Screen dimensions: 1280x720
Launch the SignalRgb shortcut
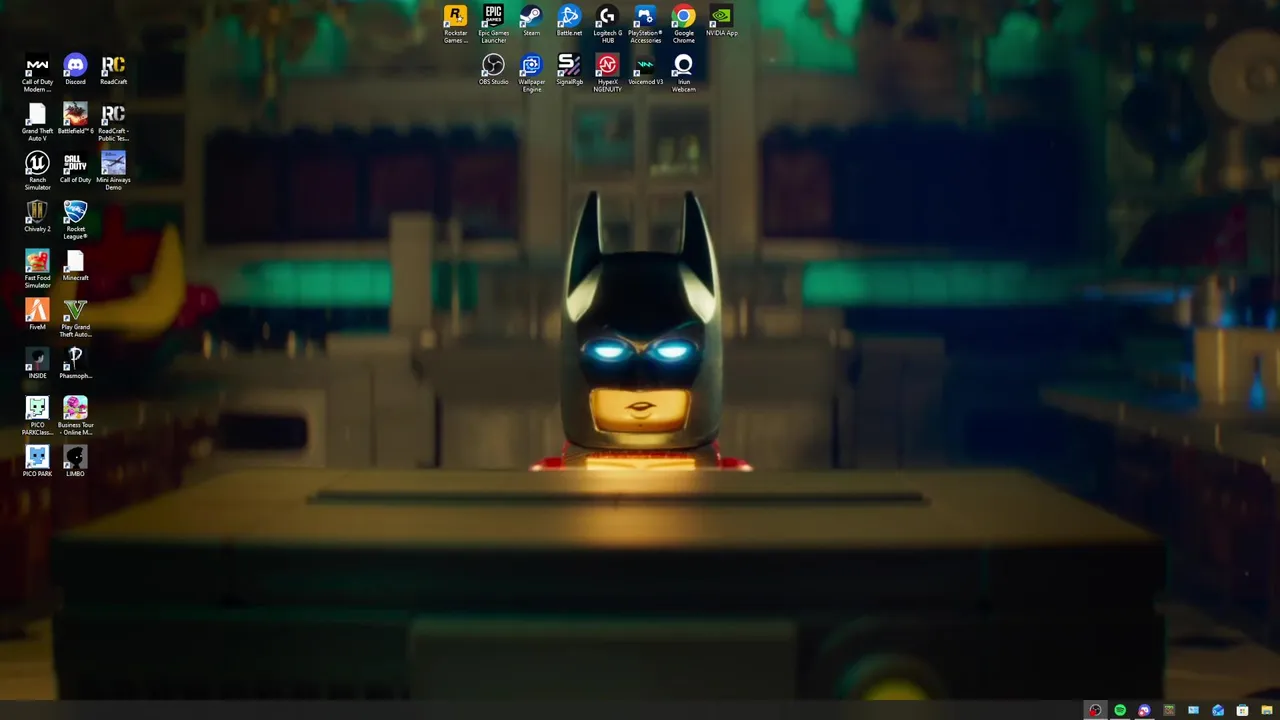[569, 70]
